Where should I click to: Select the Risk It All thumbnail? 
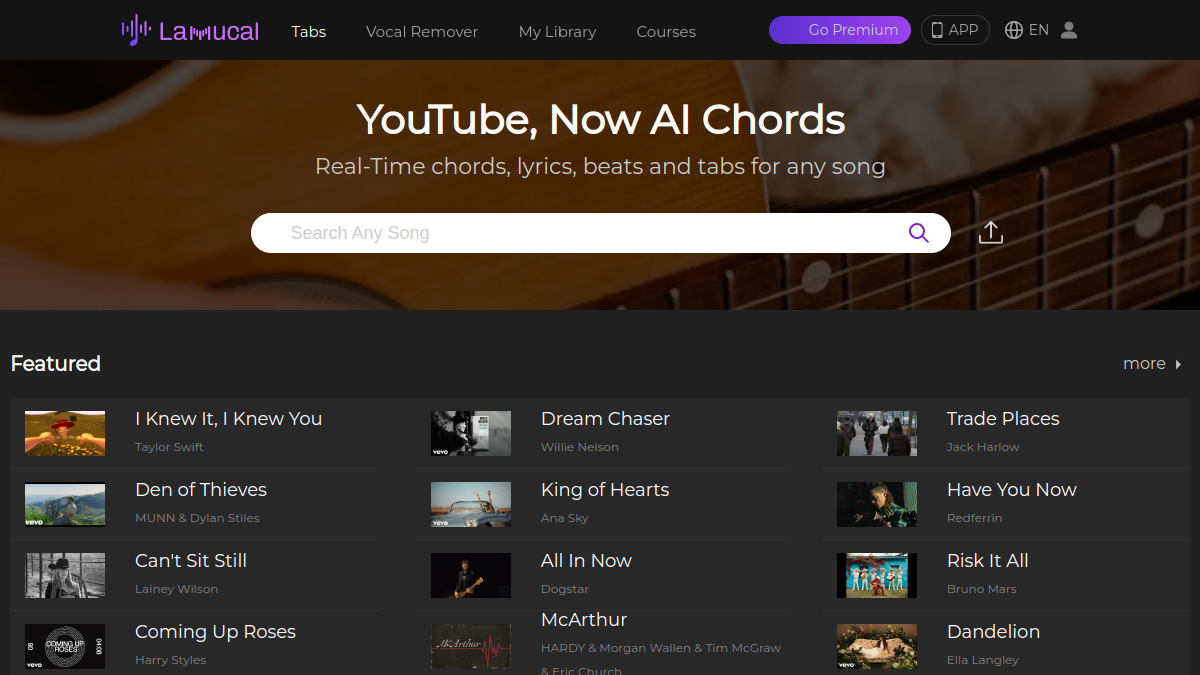click(x=877, y=575)
